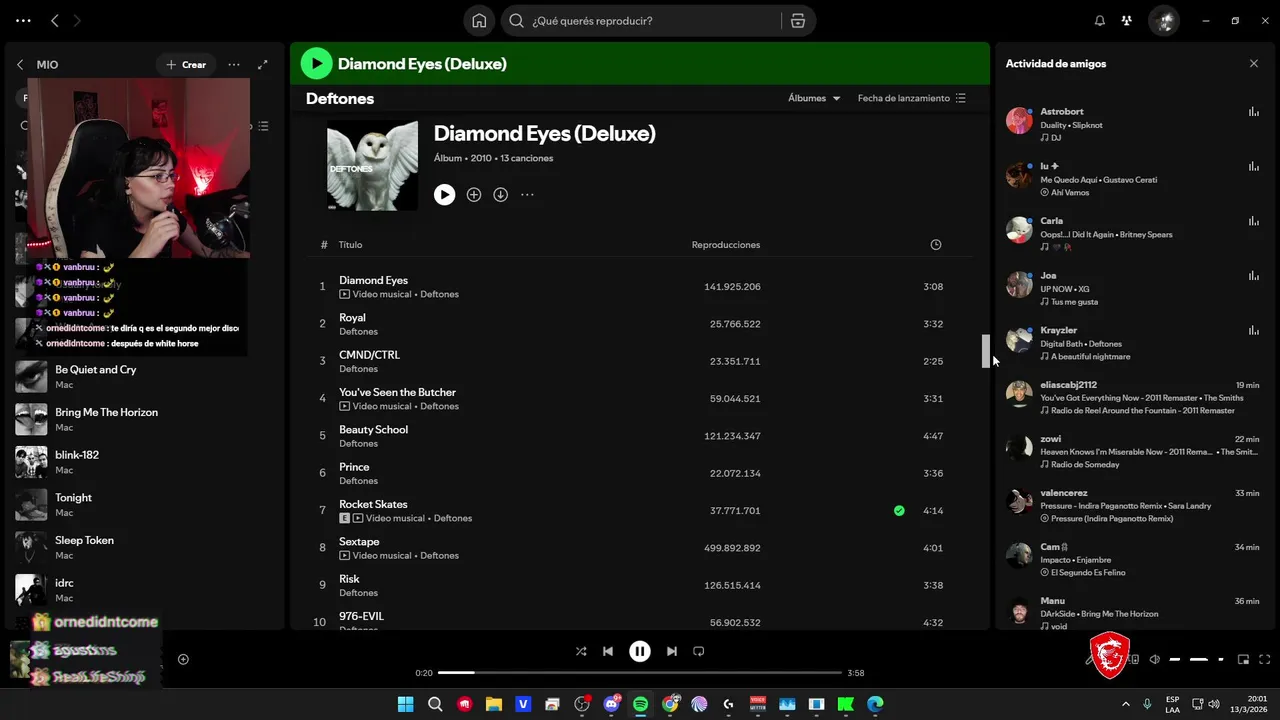Go to Spotify Home via the house icon
Image resolution: width=1280 pixels, height=720 pixels.
pos(479,21)
